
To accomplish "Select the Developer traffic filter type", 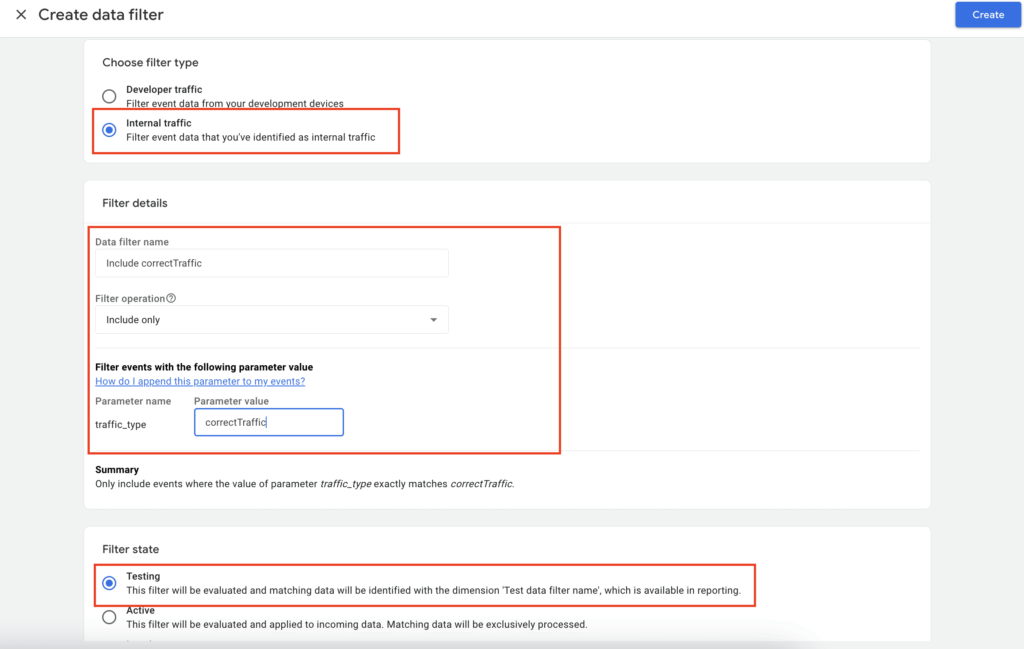I will [109, 96].
